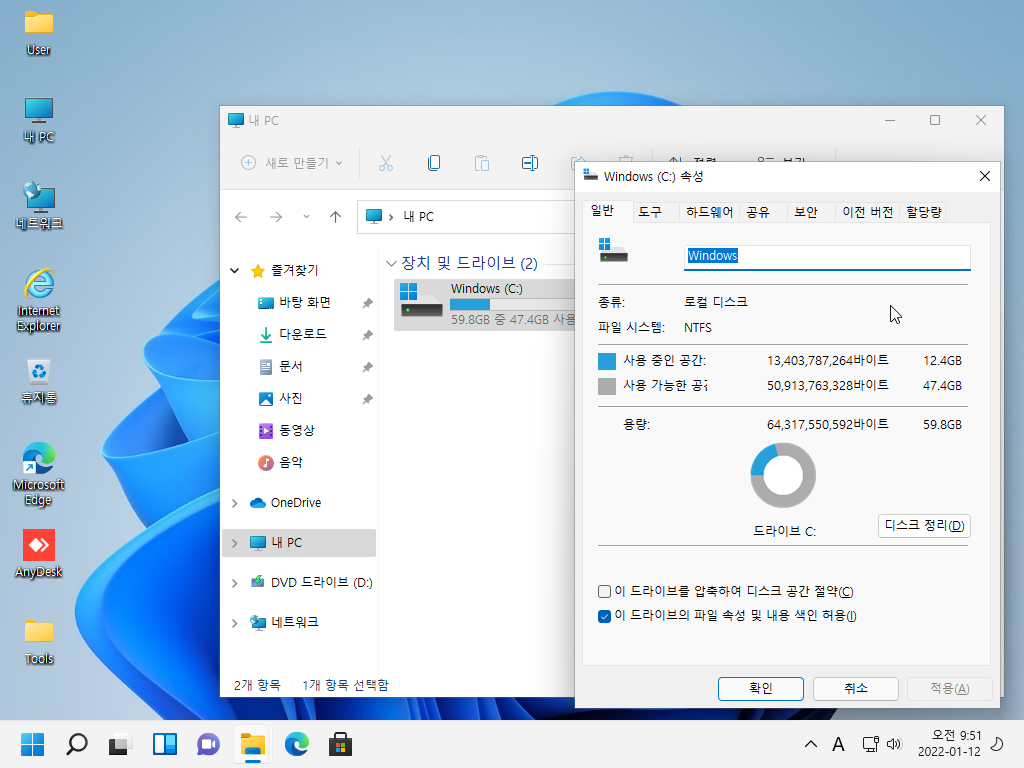Click the Cut scissors icon in Explorer toolbar

pyautogui.click(x=386, y=163)
